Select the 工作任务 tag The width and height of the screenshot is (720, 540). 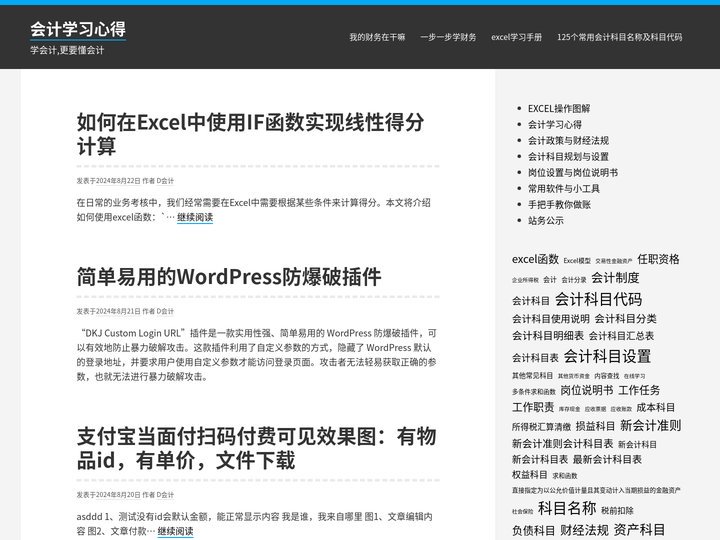coord(639,390)
